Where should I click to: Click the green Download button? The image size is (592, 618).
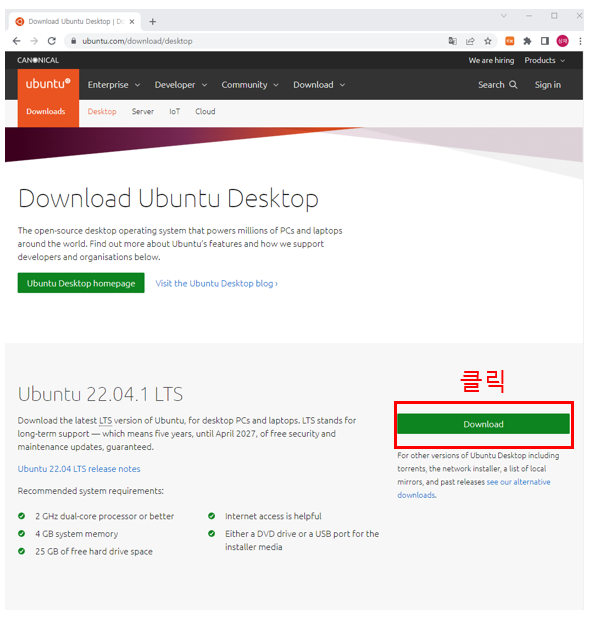click(x=483, y=424)
